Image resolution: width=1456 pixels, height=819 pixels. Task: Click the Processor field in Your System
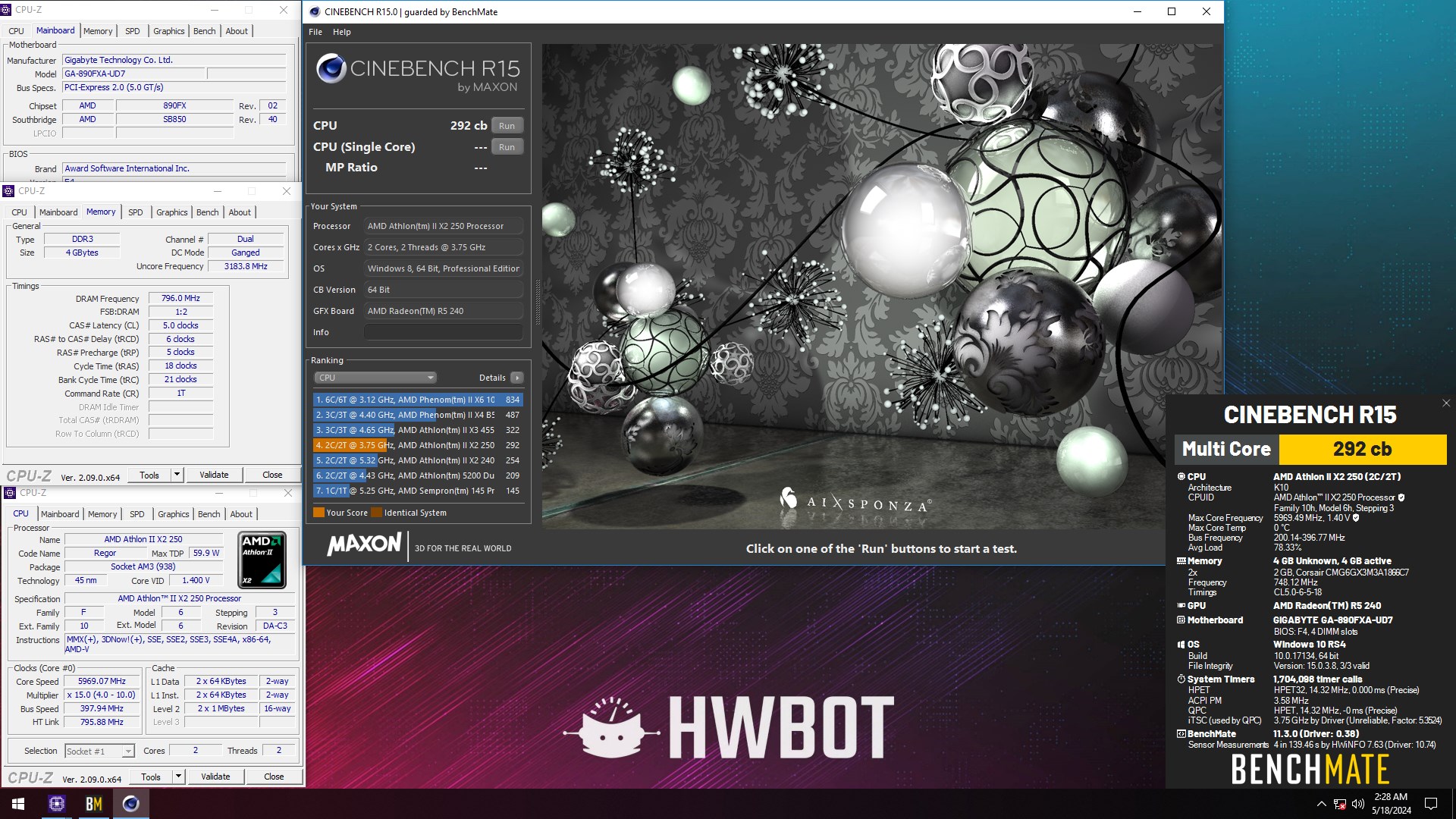tap(444, 226)
